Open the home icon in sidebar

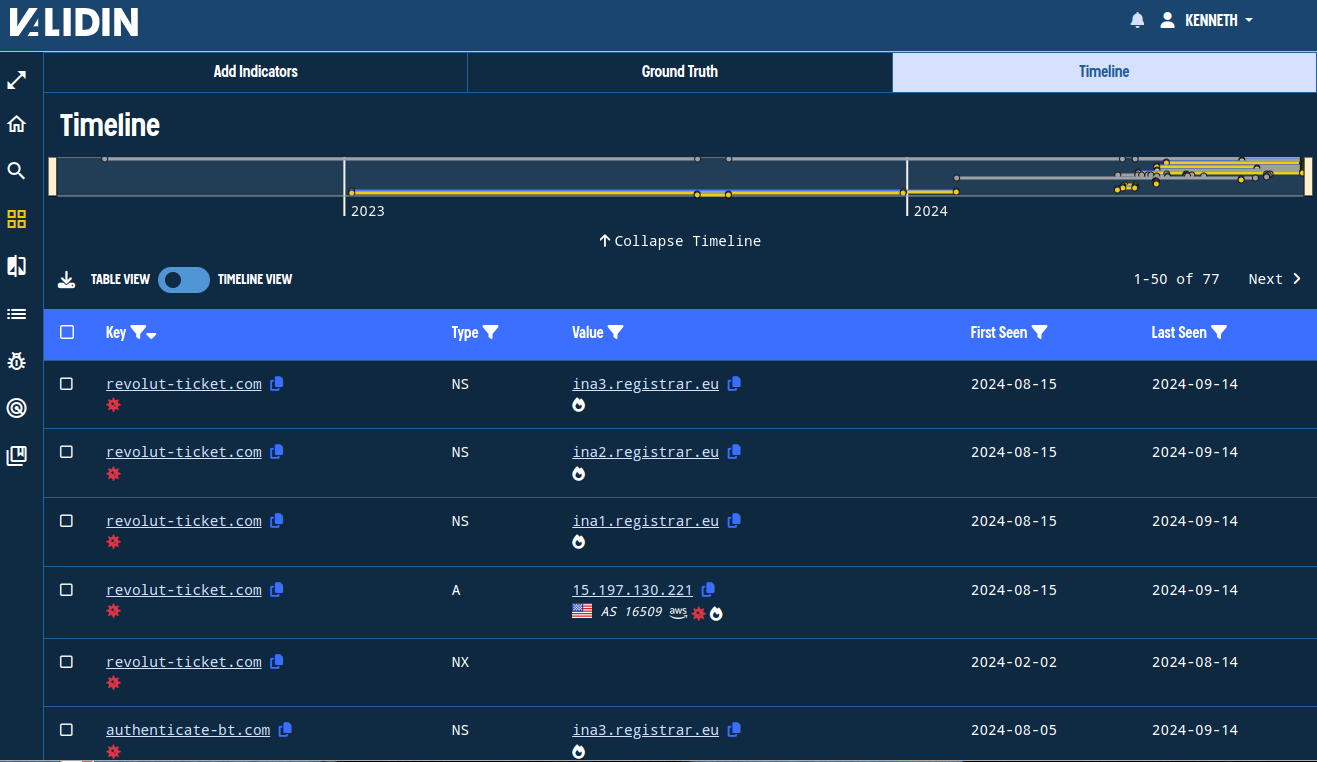(16, 124)
